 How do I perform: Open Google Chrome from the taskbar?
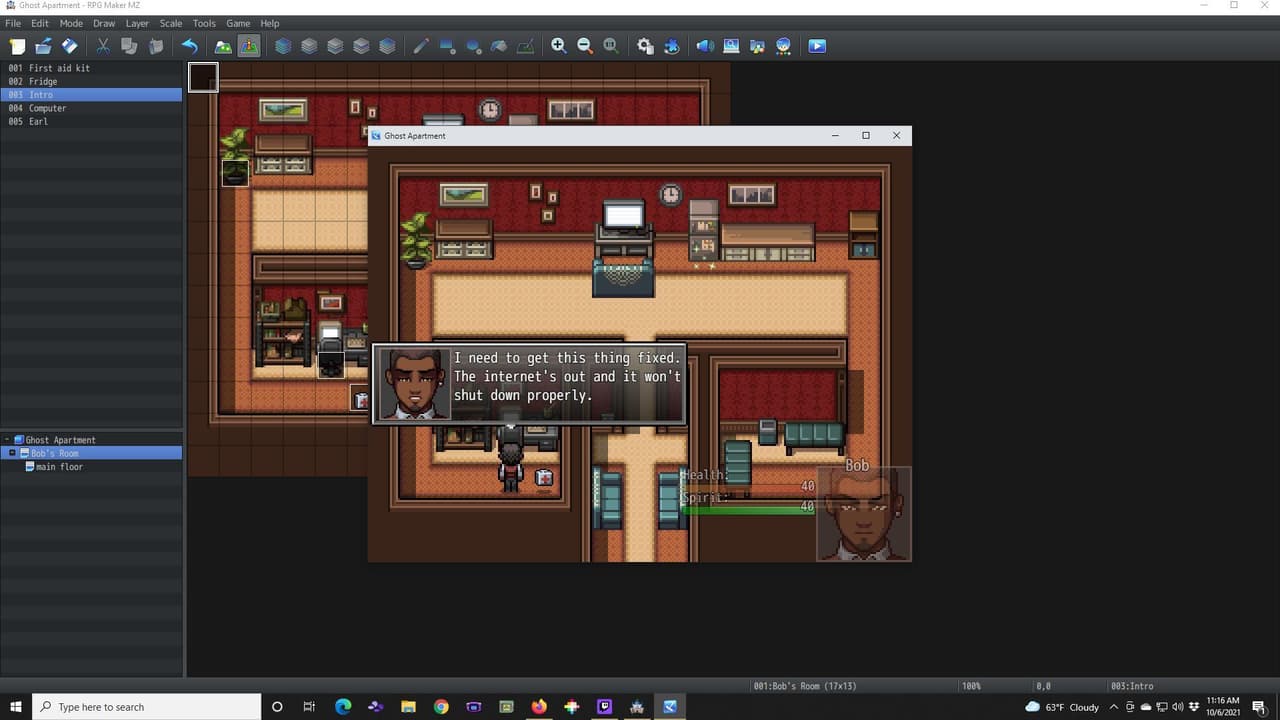(x=441, y=707)
